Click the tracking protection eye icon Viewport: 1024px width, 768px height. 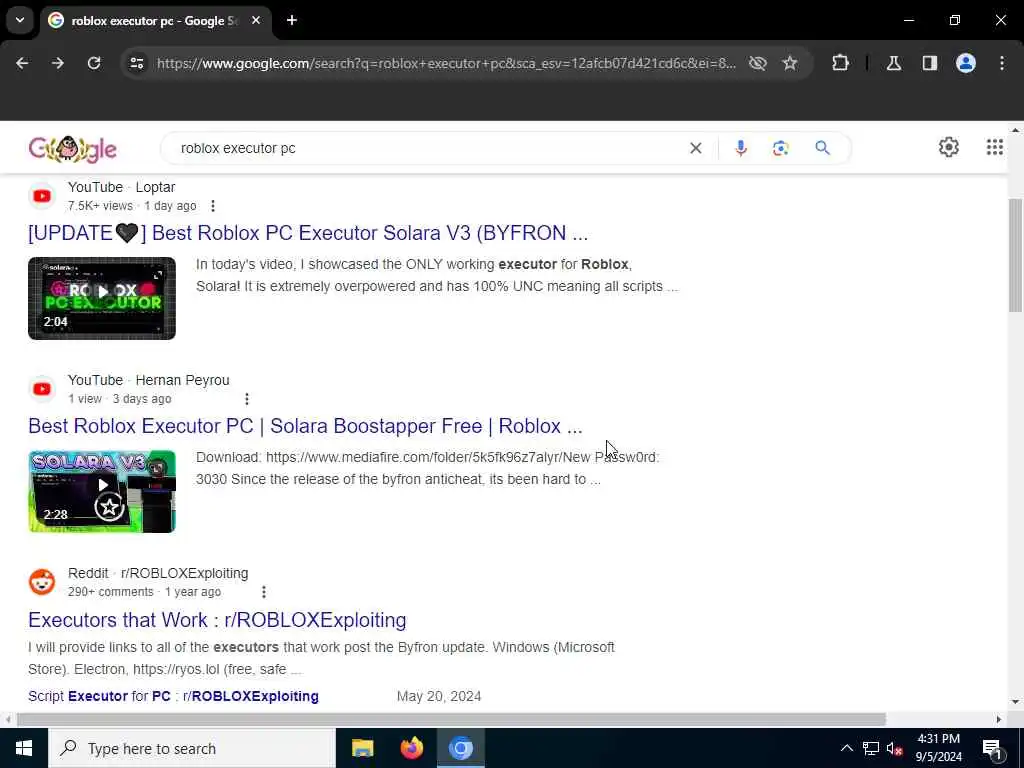coord(758,63)
